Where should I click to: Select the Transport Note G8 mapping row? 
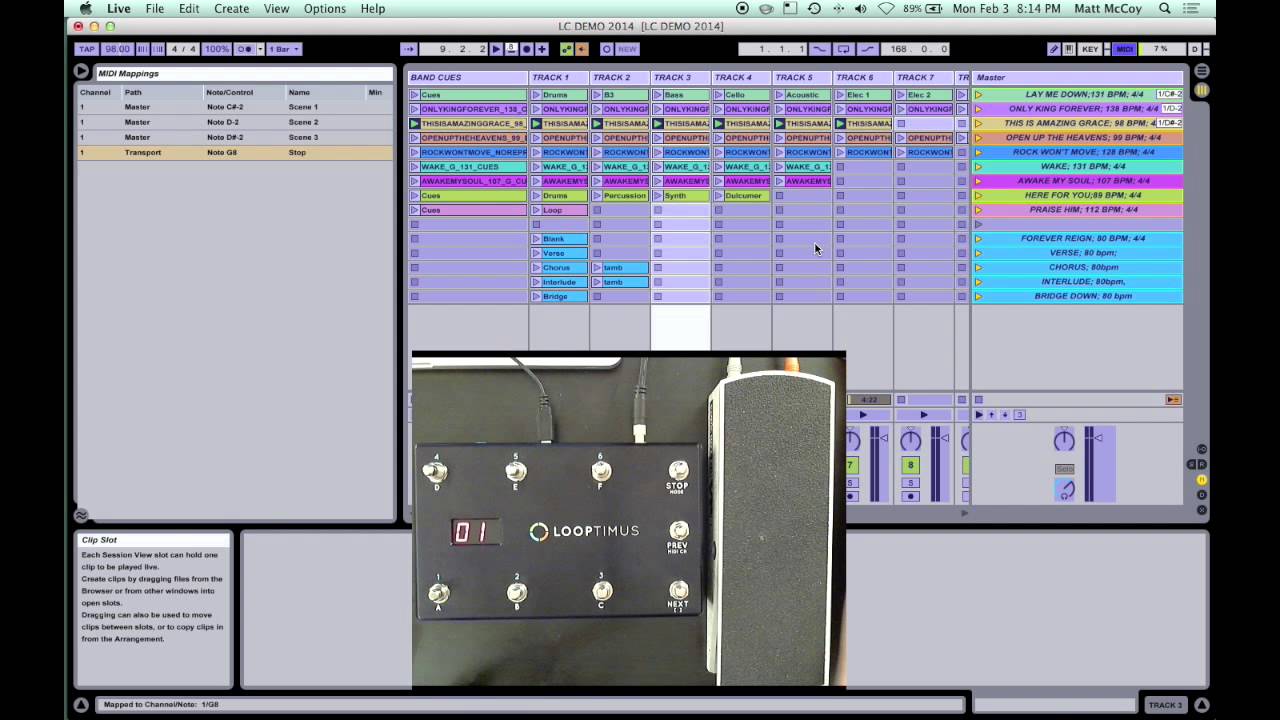pos(235,153)
